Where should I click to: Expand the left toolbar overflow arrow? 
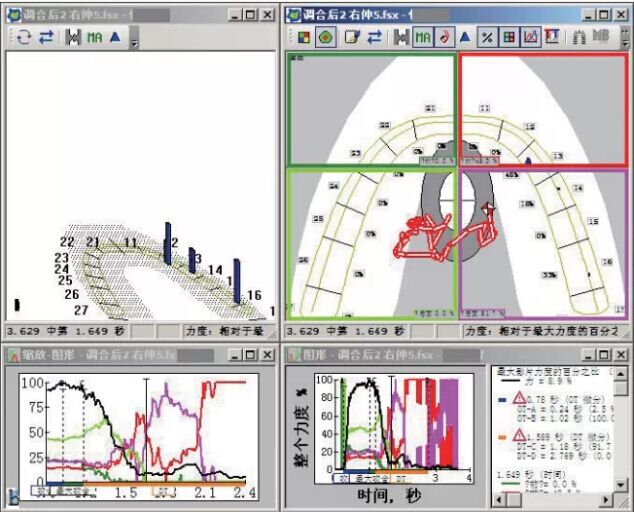[135, 40]
